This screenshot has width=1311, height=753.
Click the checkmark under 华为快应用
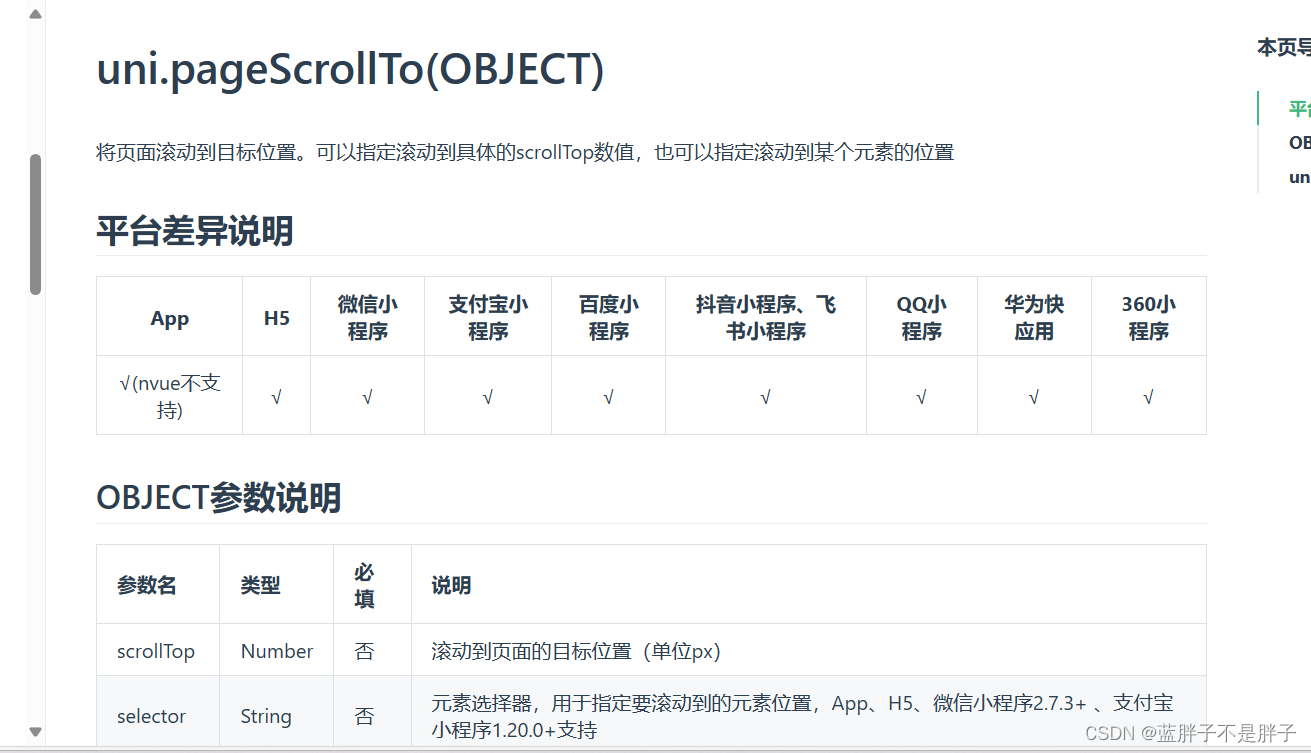click(1034, 397)
